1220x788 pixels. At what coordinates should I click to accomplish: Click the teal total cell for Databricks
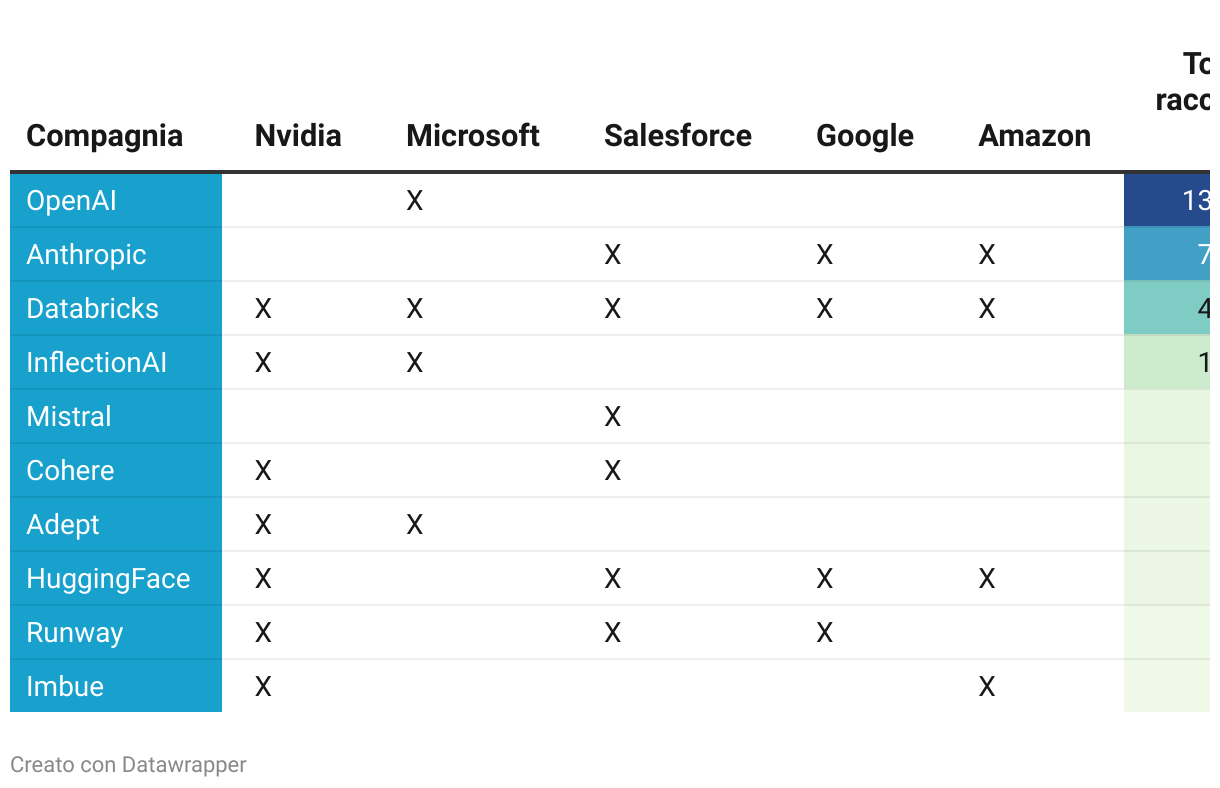point(1170,309)
